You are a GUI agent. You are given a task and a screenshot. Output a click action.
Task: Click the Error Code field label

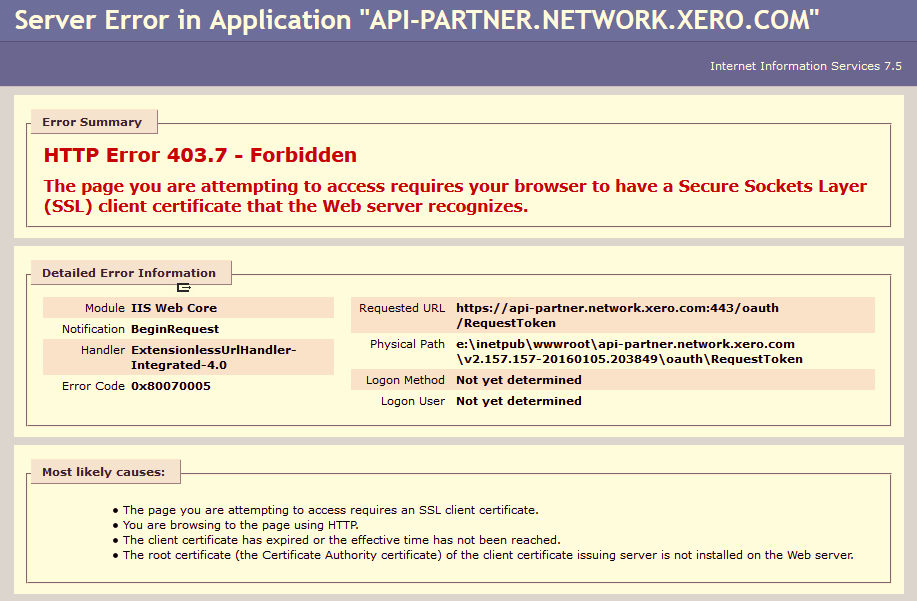tap(94, 386)
